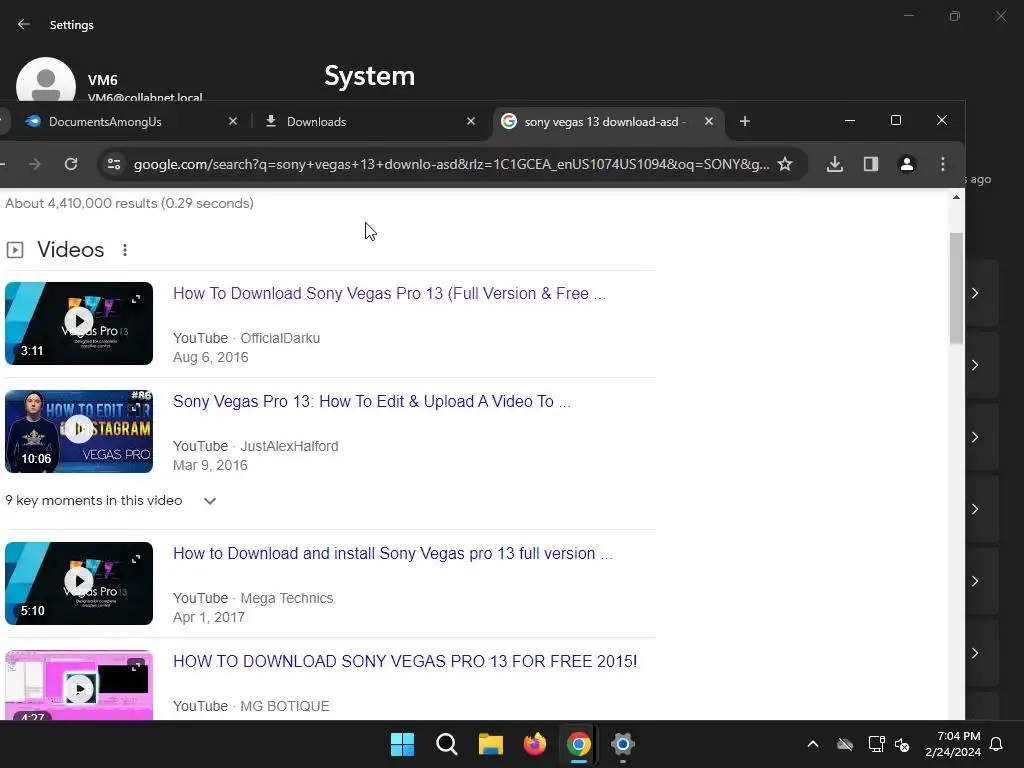Screen dimensions: 1024x768
Task: Select the sony vegas 13 download-asd tab
Action: 601,121
